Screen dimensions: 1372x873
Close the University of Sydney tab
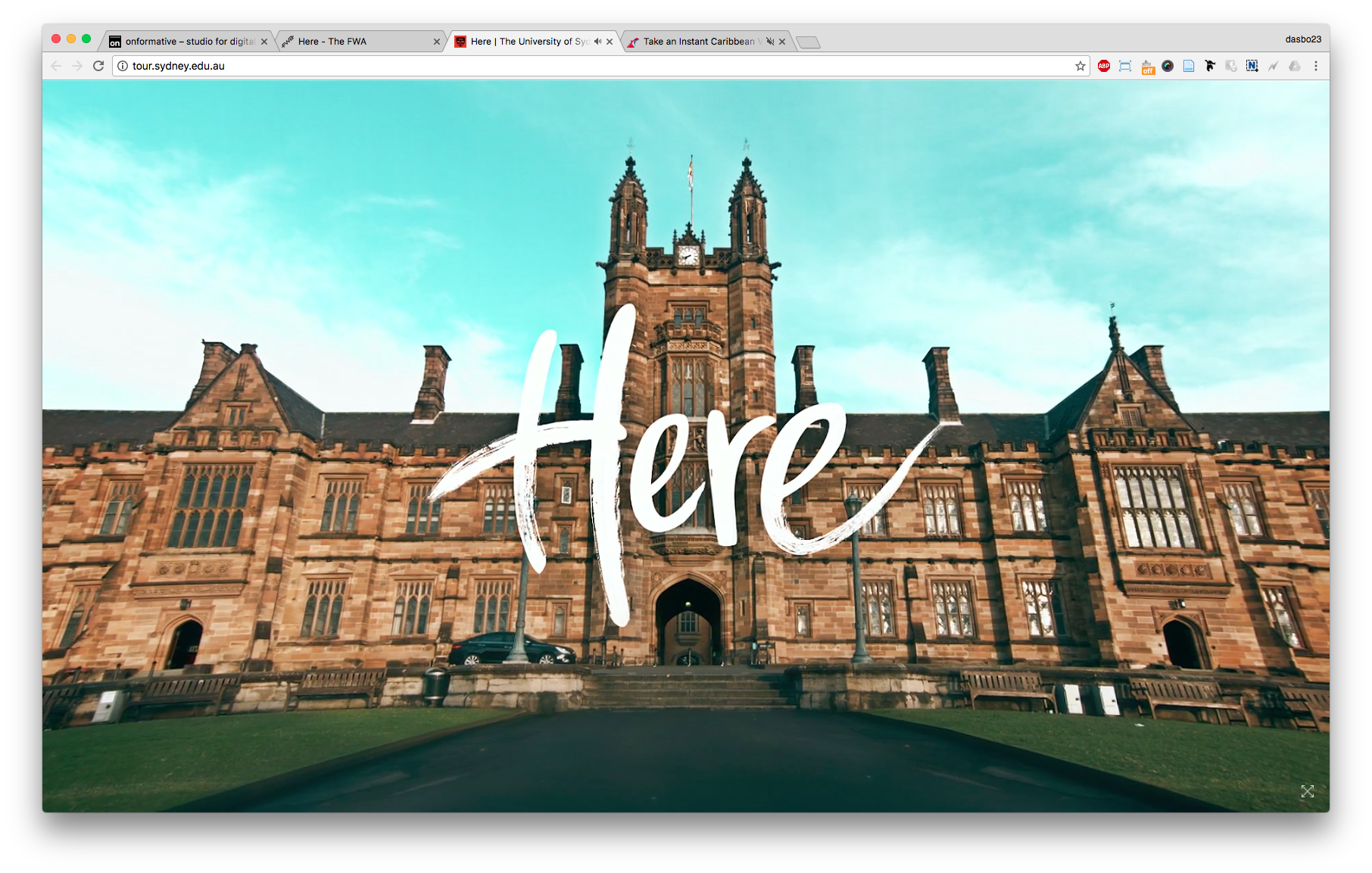610,42
